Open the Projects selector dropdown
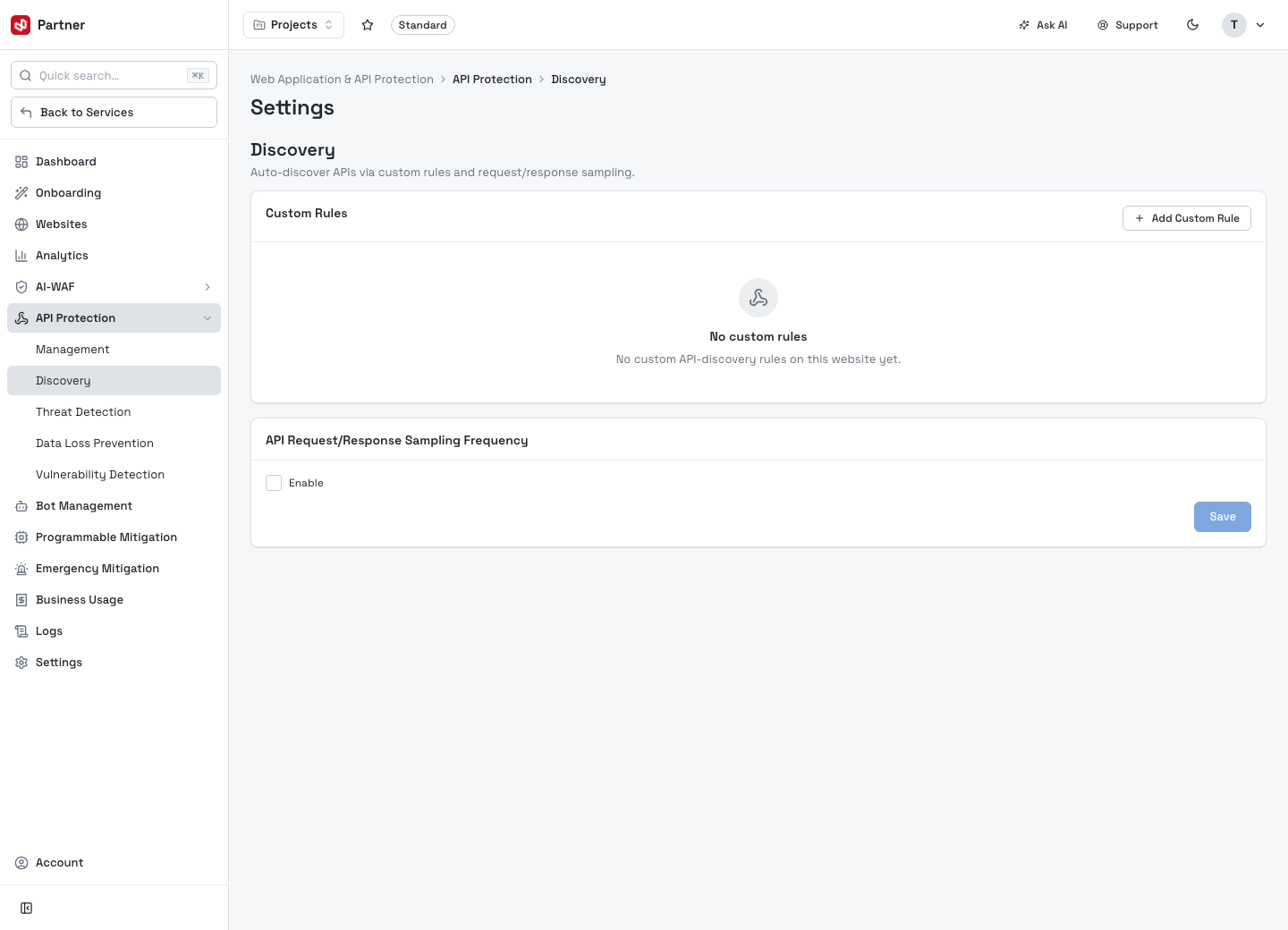Screen dimensions: 1288x930 293,25
